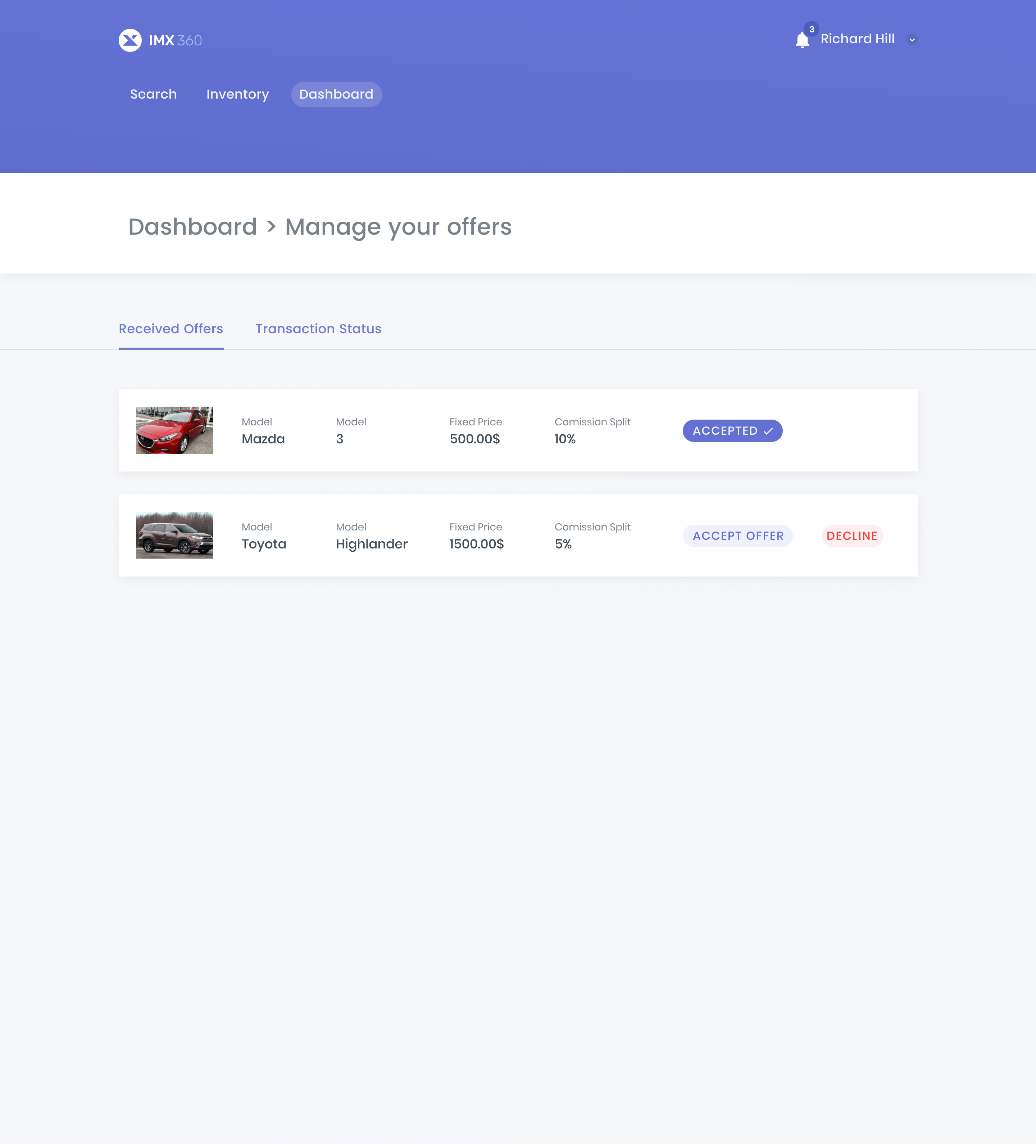Click the IMX 360 logo icon
This screenshot has width=1036, height=1148.
pyautogui.click(x=130, y=40)
